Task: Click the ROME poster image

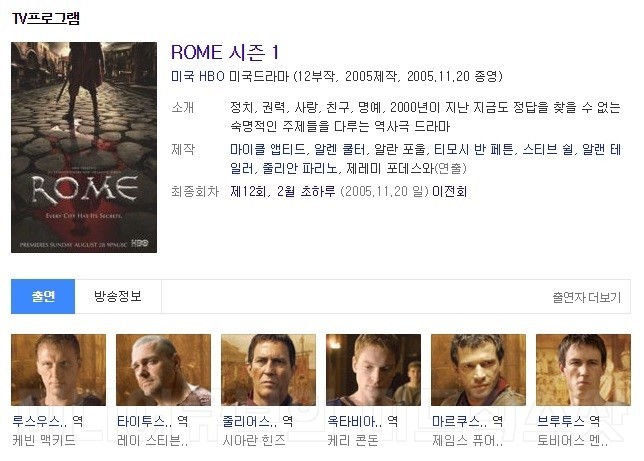Action: (84, 147)
